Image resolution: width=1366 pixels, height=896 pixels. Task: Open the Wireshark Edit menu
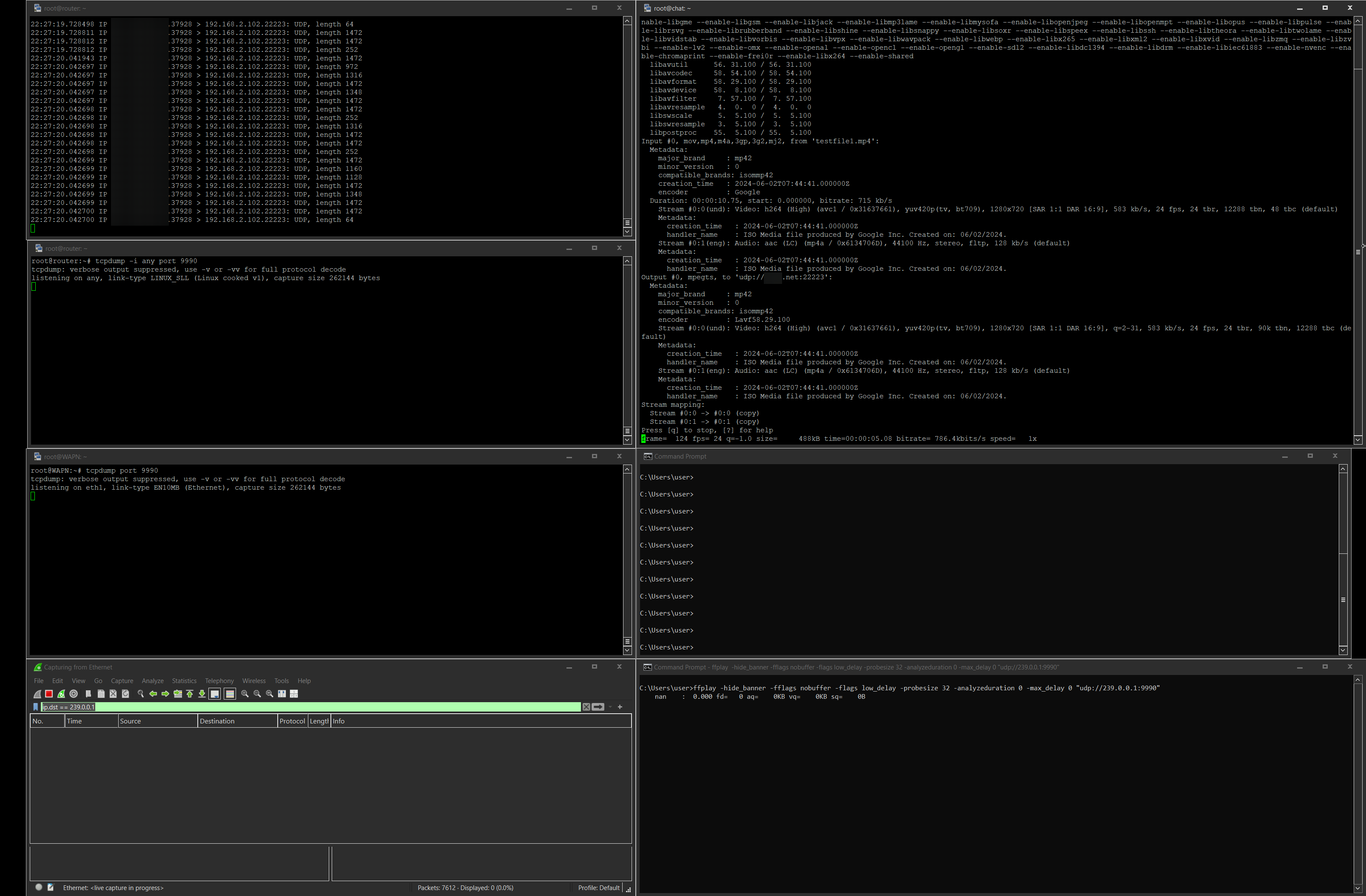tap(57, 681)
